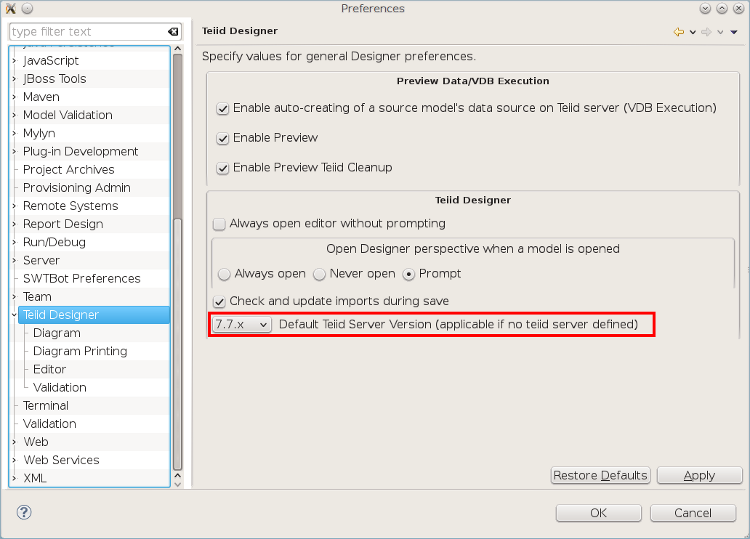Select Plug-in Development preferences

click(x=80, y=152)
